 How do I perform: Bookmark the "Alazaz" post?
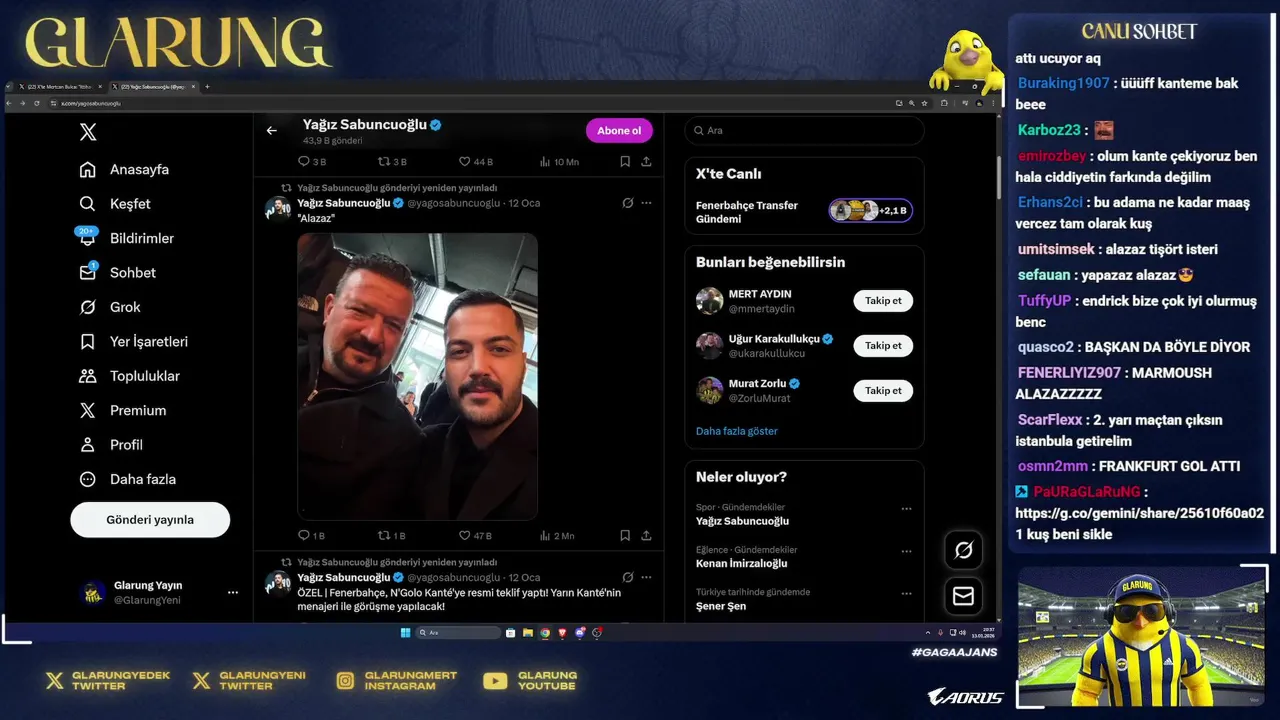624,535
